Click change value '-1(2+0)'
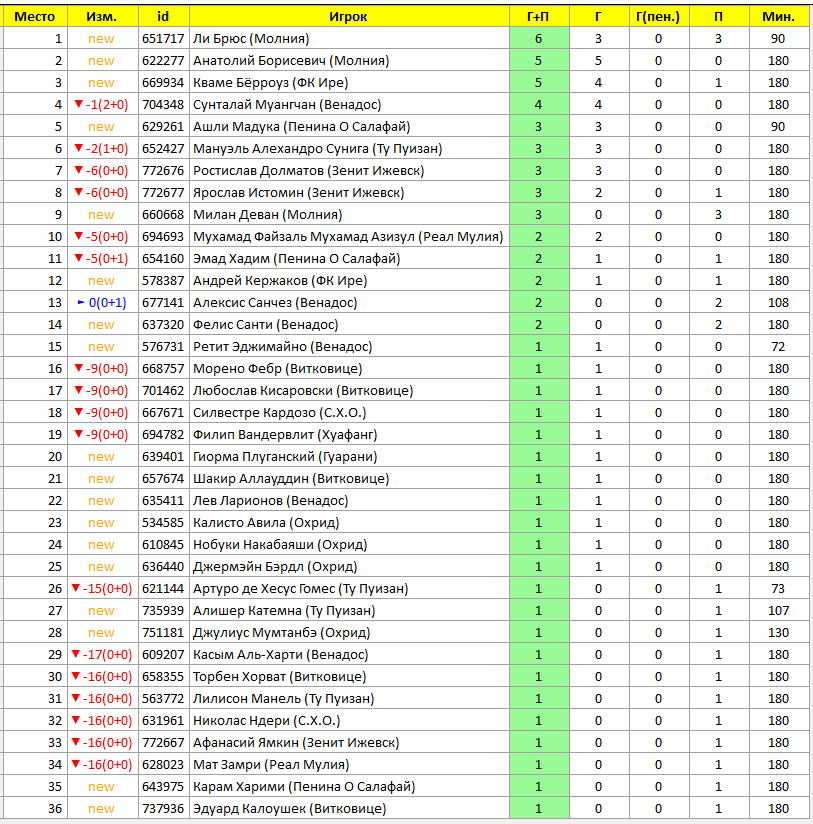Viewport: 813px width, 824px height. [101, 105]
